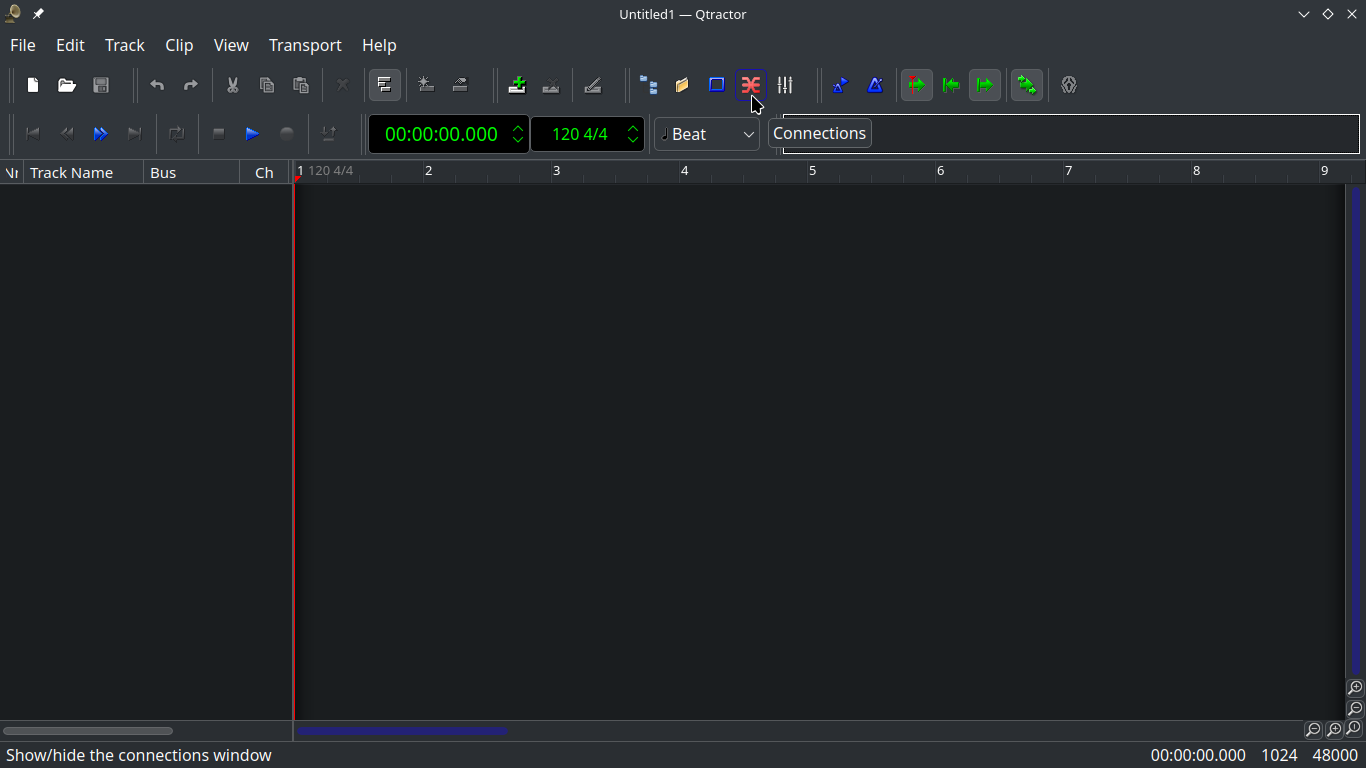Toggle clip edit mode in the toolbar

point(385,85)
